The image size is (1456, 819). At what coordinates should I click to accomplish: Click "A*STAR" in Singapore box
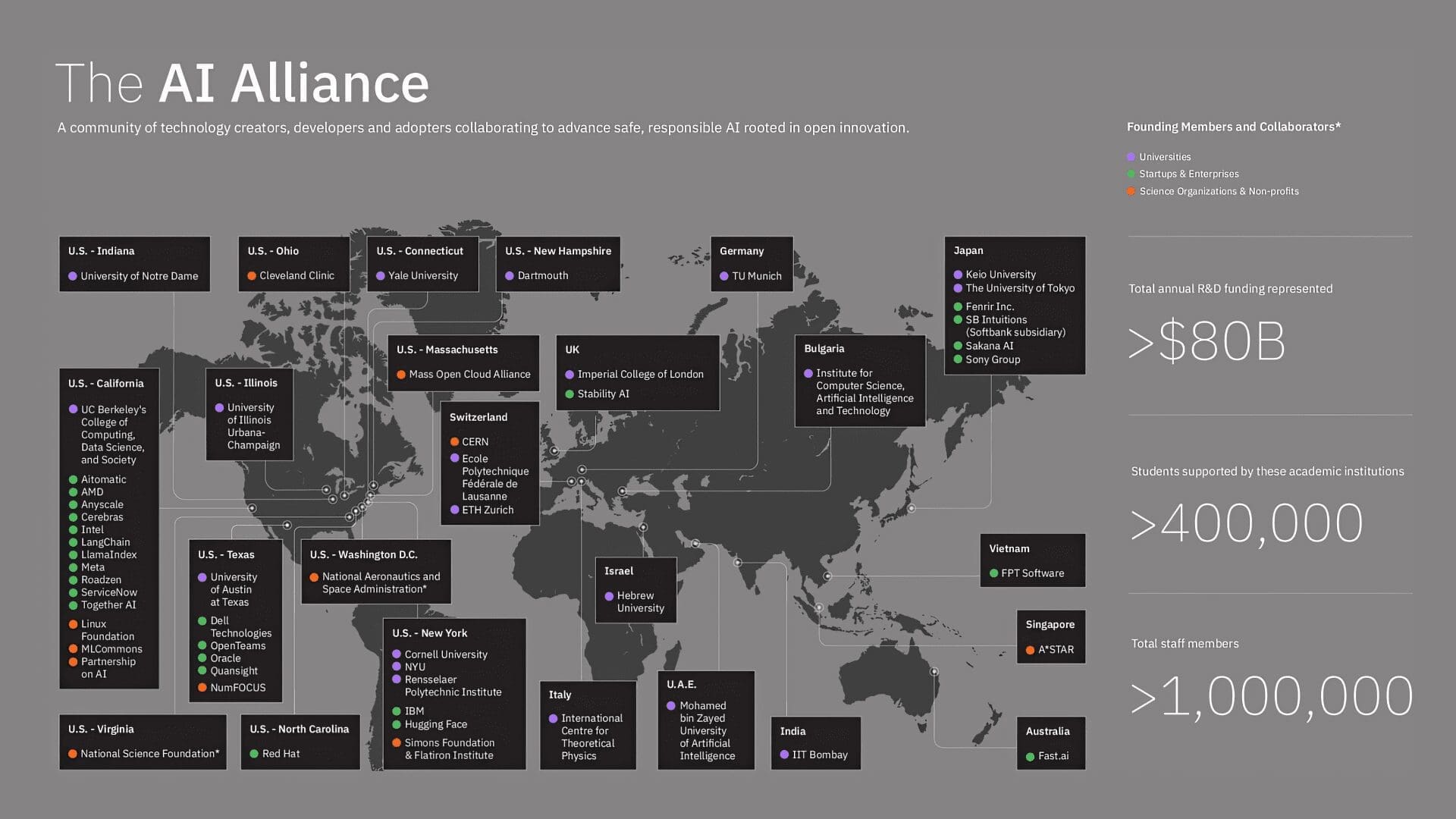[1056, 650]
